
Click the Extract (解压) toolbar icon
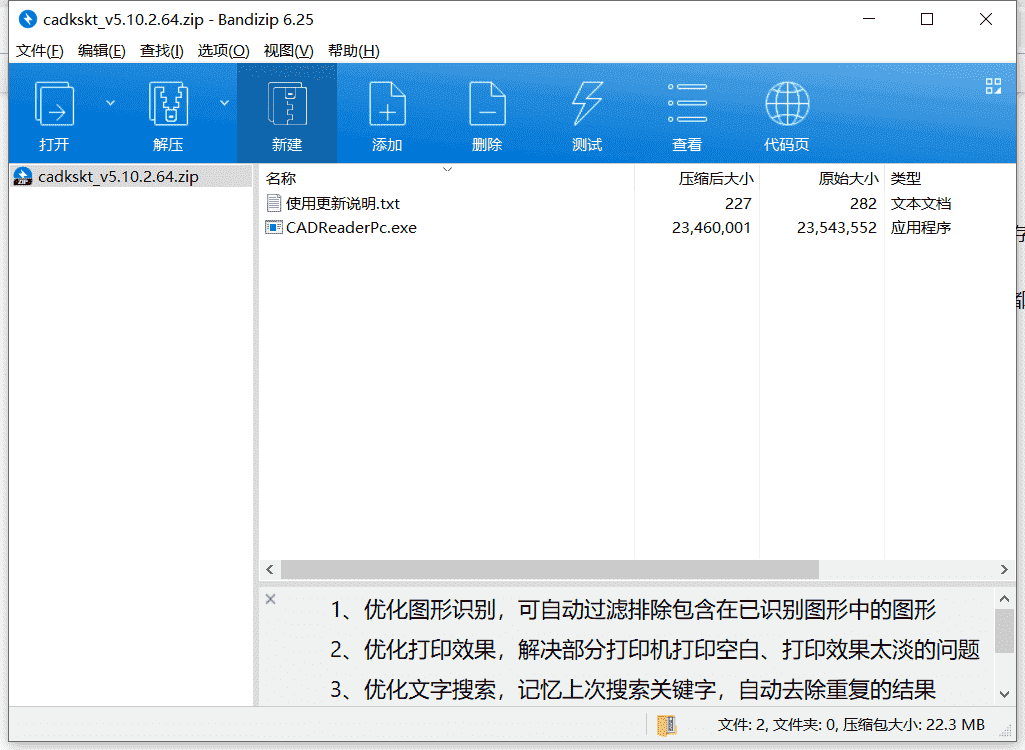(x=168, y=103)
